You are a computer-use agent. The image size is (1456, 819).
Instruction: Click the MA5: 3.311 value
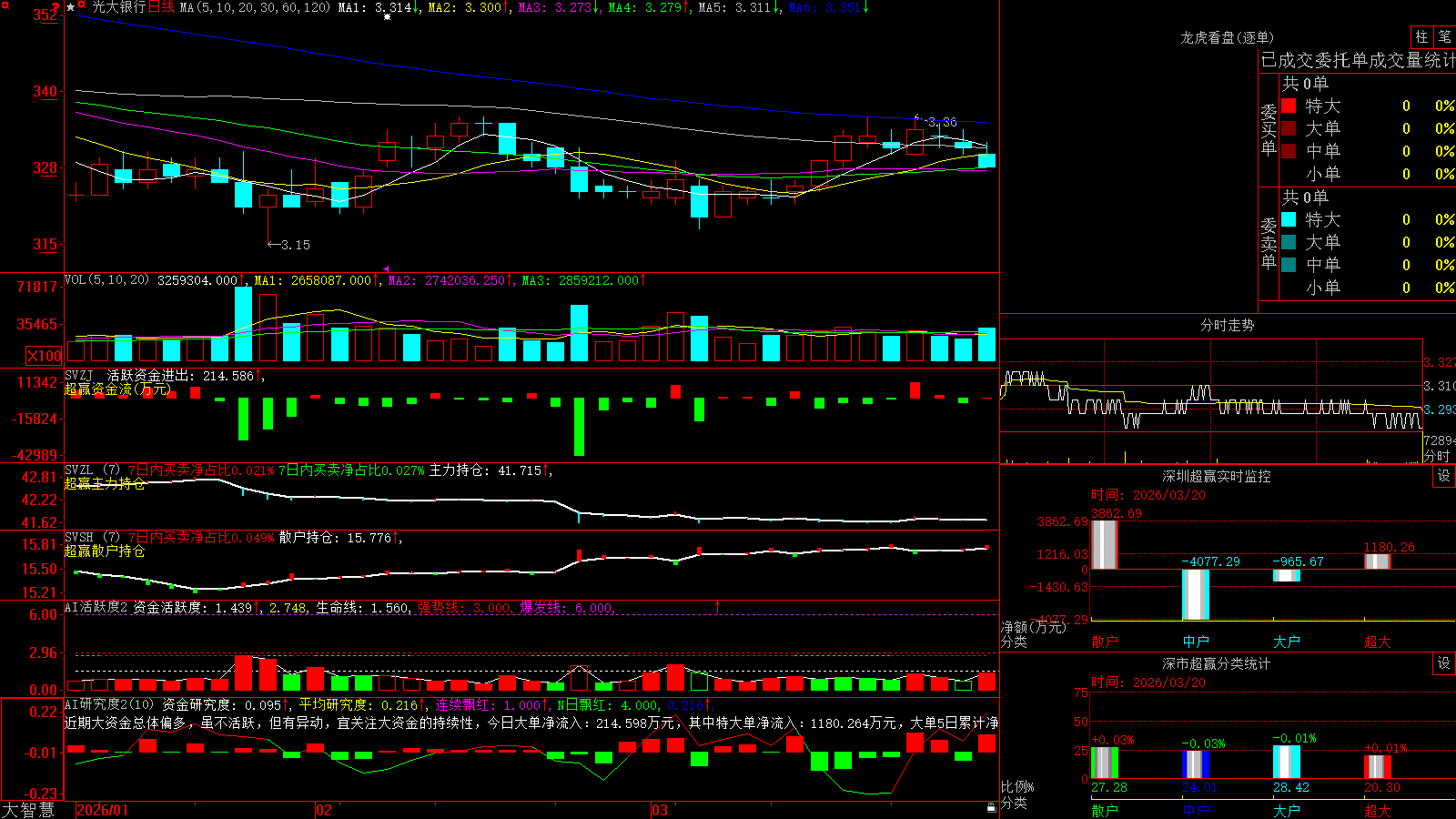[736, 7]
